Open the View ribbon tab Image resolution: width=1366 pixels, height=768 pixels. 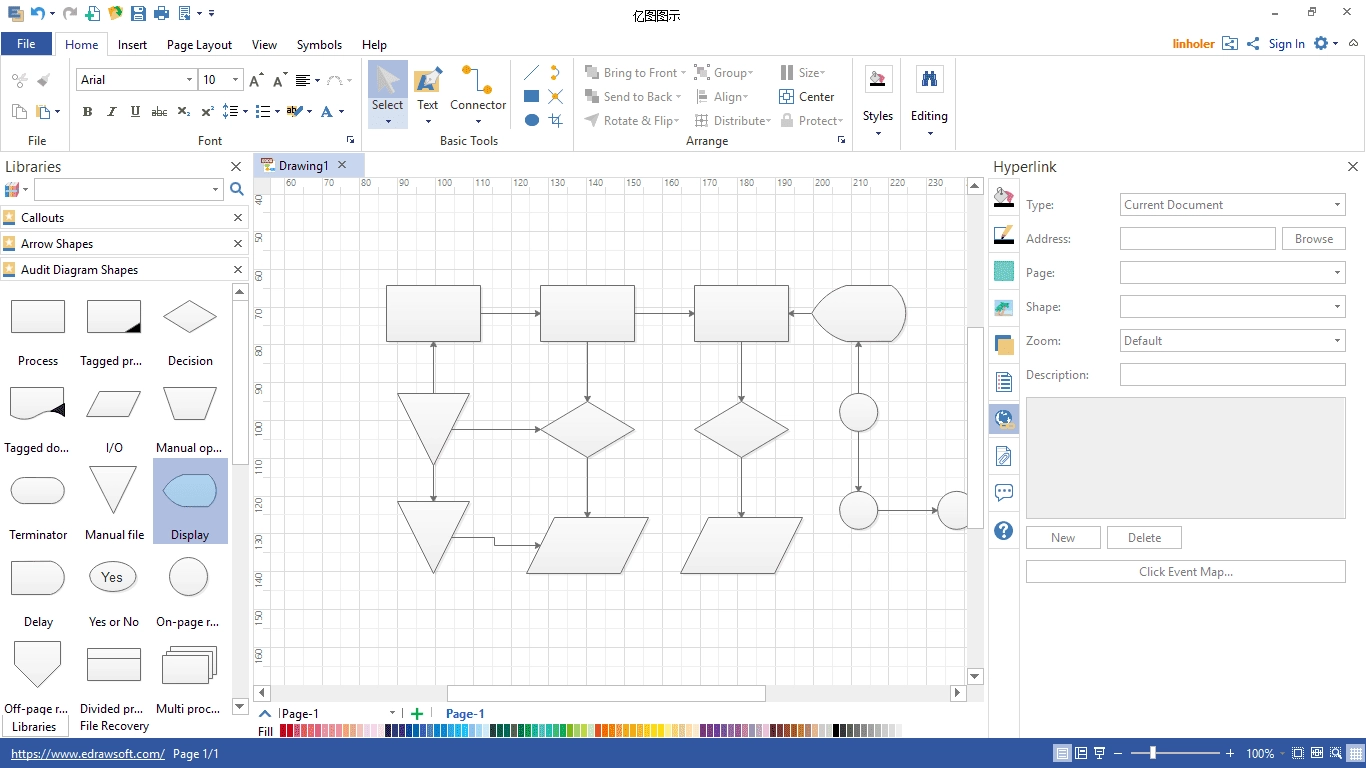point(264,44)
